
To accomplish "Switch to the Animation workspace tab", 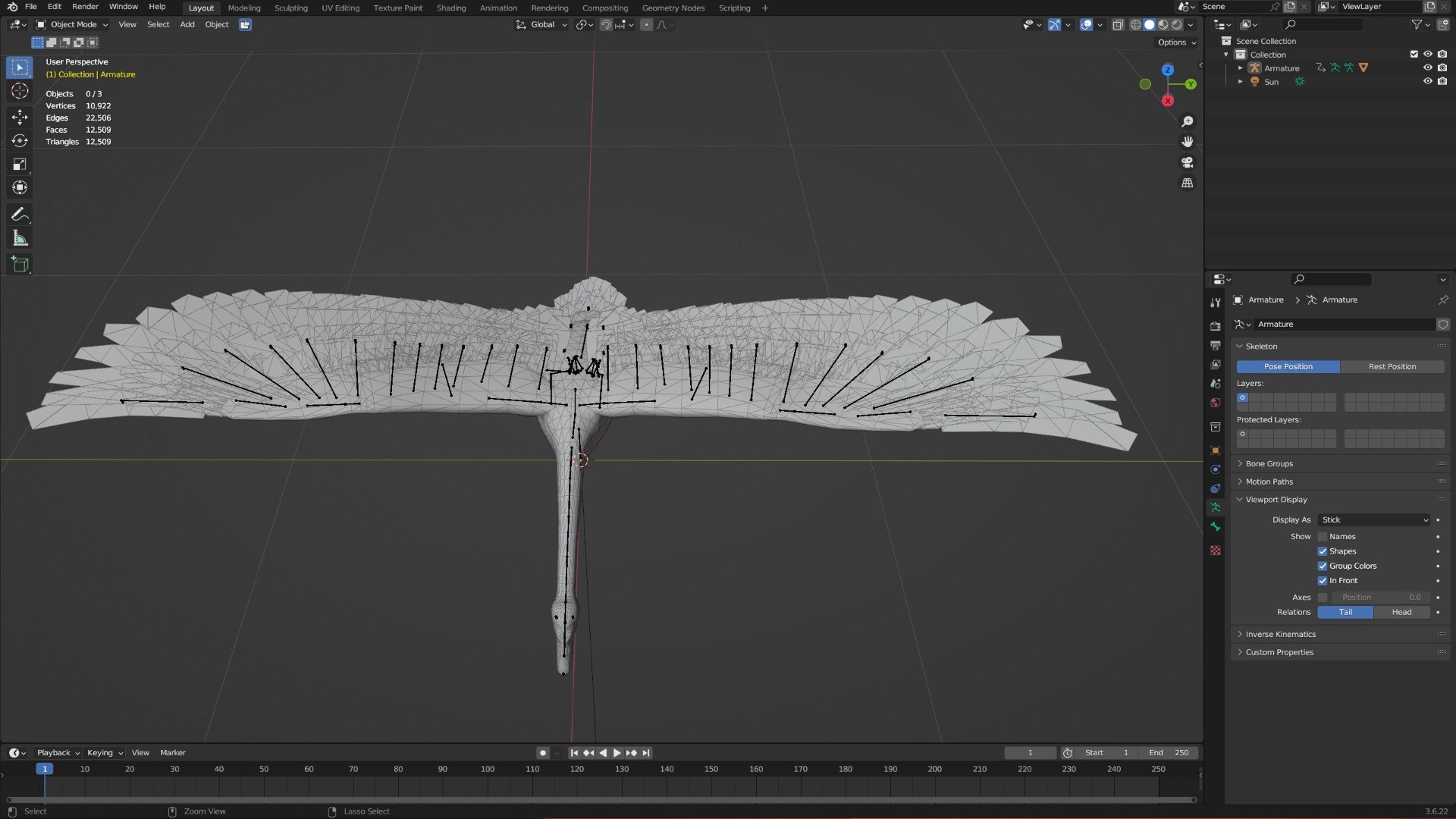I will (x=498, y=8).
